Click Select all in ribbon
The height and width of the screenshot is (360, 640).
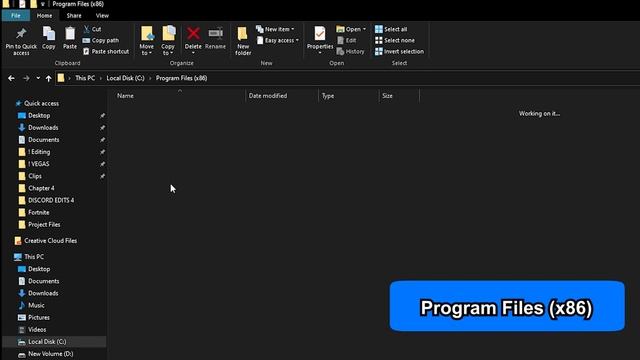(x=391, y=29)
